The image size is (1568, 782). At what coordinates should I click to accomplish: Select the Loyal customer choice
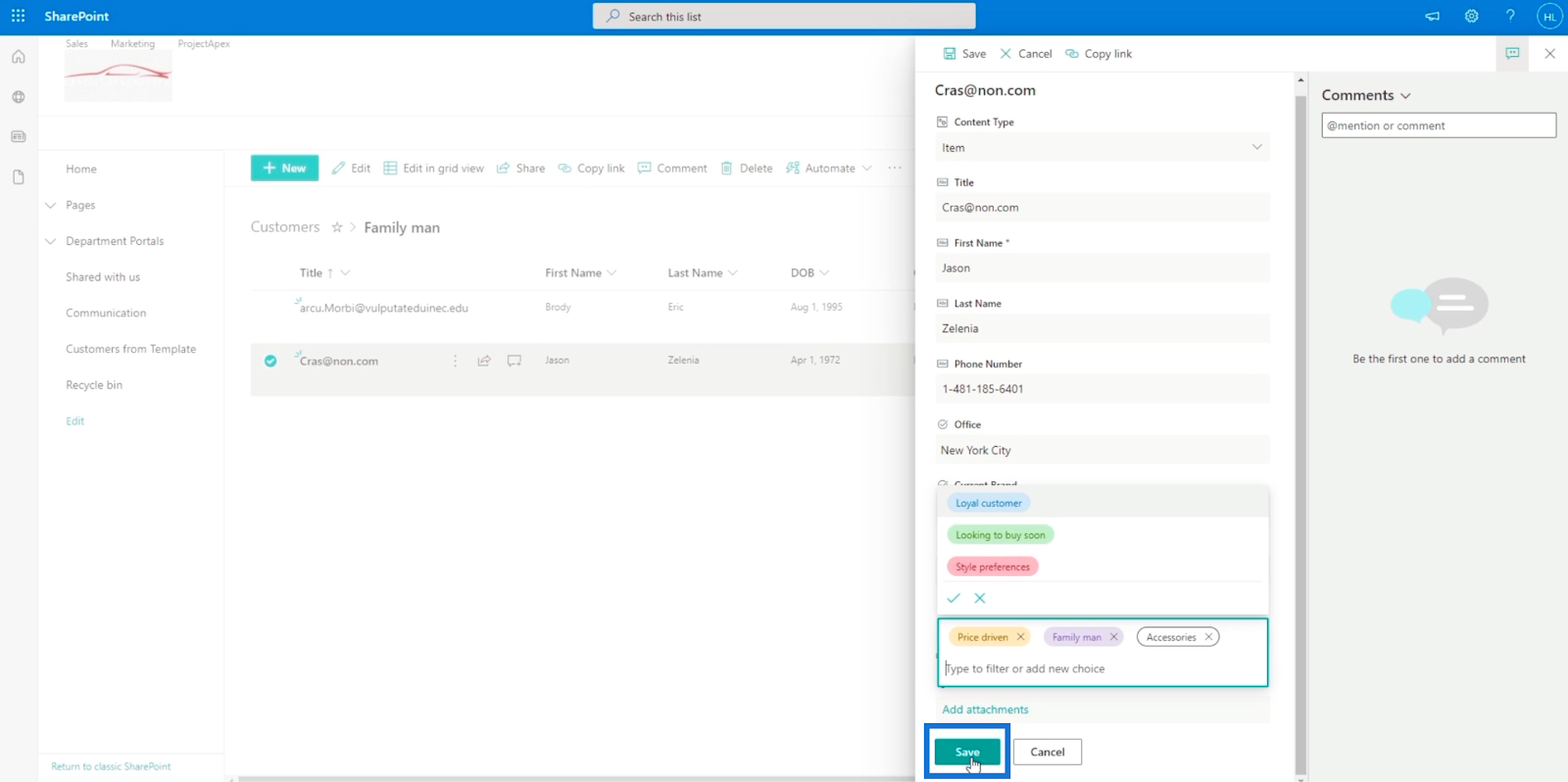989,504
